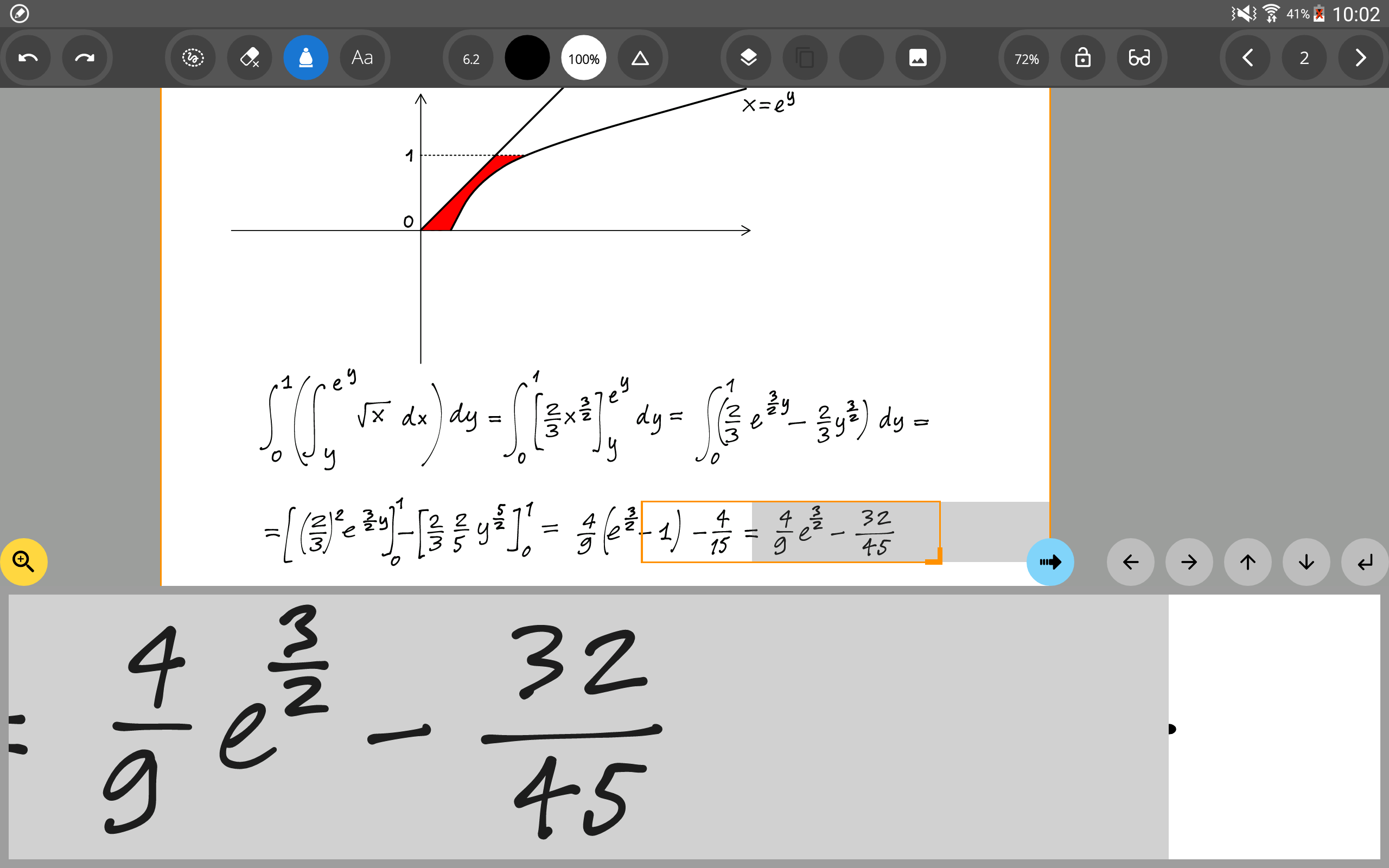The height and width of the screenshot is (868, 1389).
Task: Tap the muted sound status icon
Action: (1244, 13)
